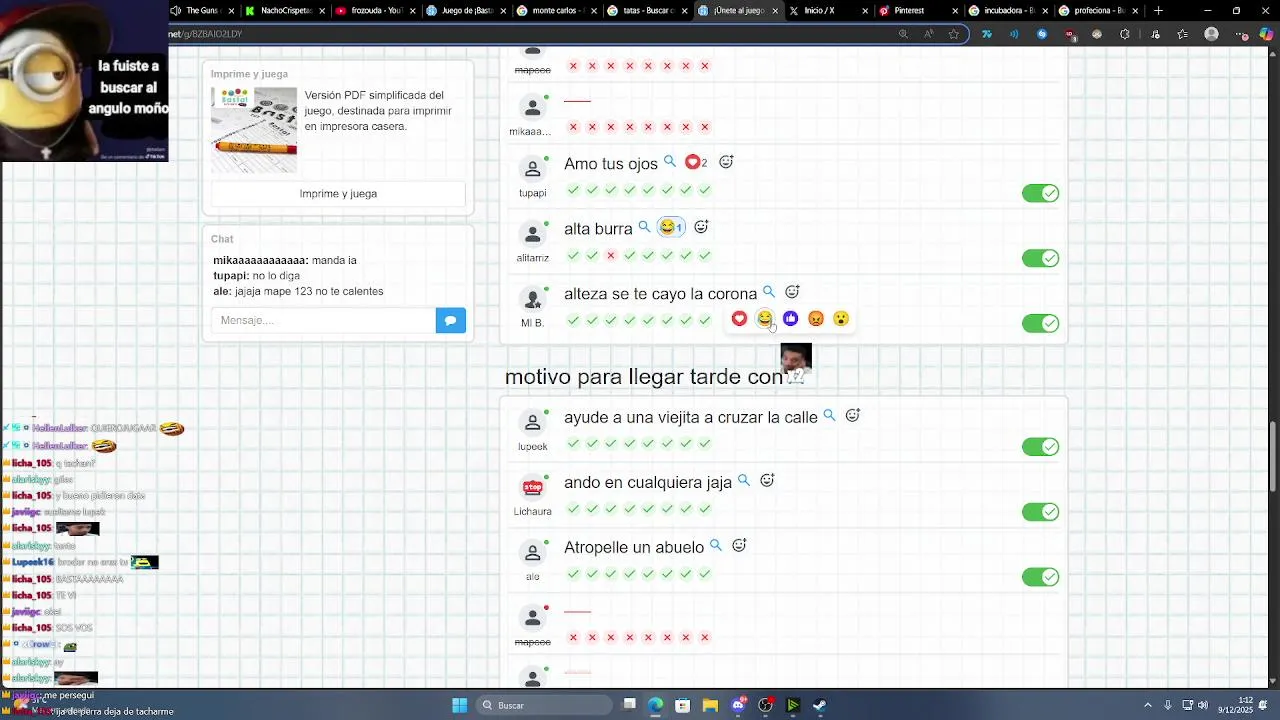This screenshot has width=1280, height=720.
Task: Add reaction to 'ayude a una viejita a cruzar la calle'
Action: 853,415
